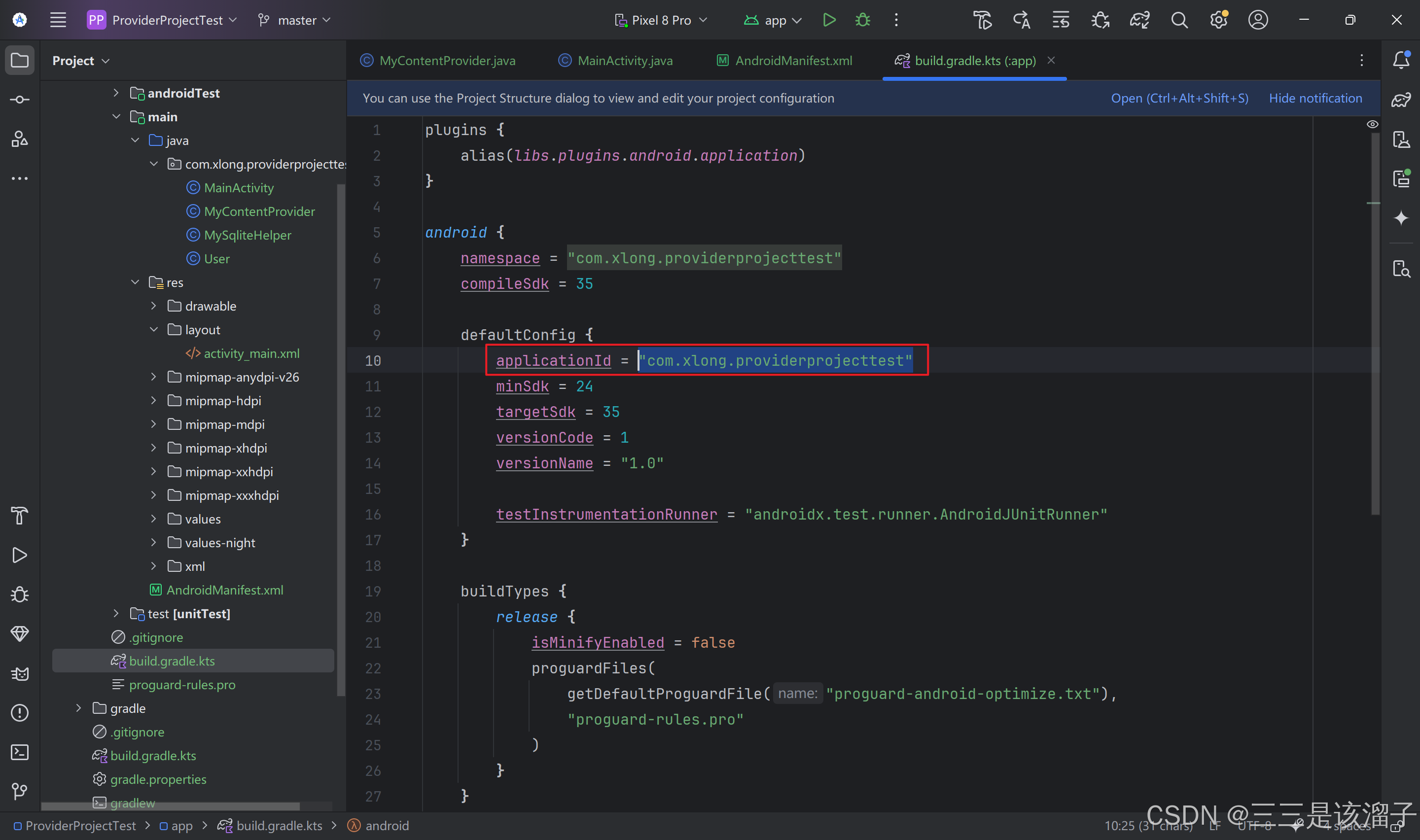This screenshot has width=1420, height=840.
Task: Expand the gradle folder
Action: click(x=79, y=708)
